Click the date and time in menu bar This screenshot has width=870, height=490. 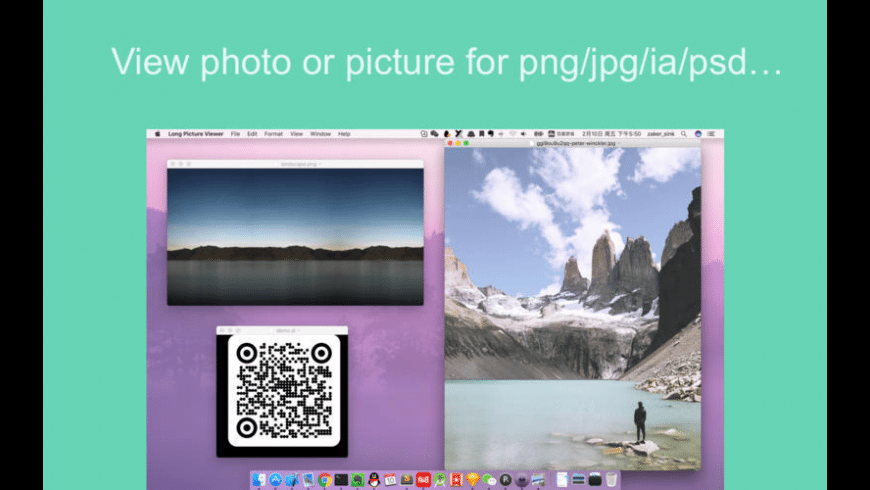tap(611, 134)
